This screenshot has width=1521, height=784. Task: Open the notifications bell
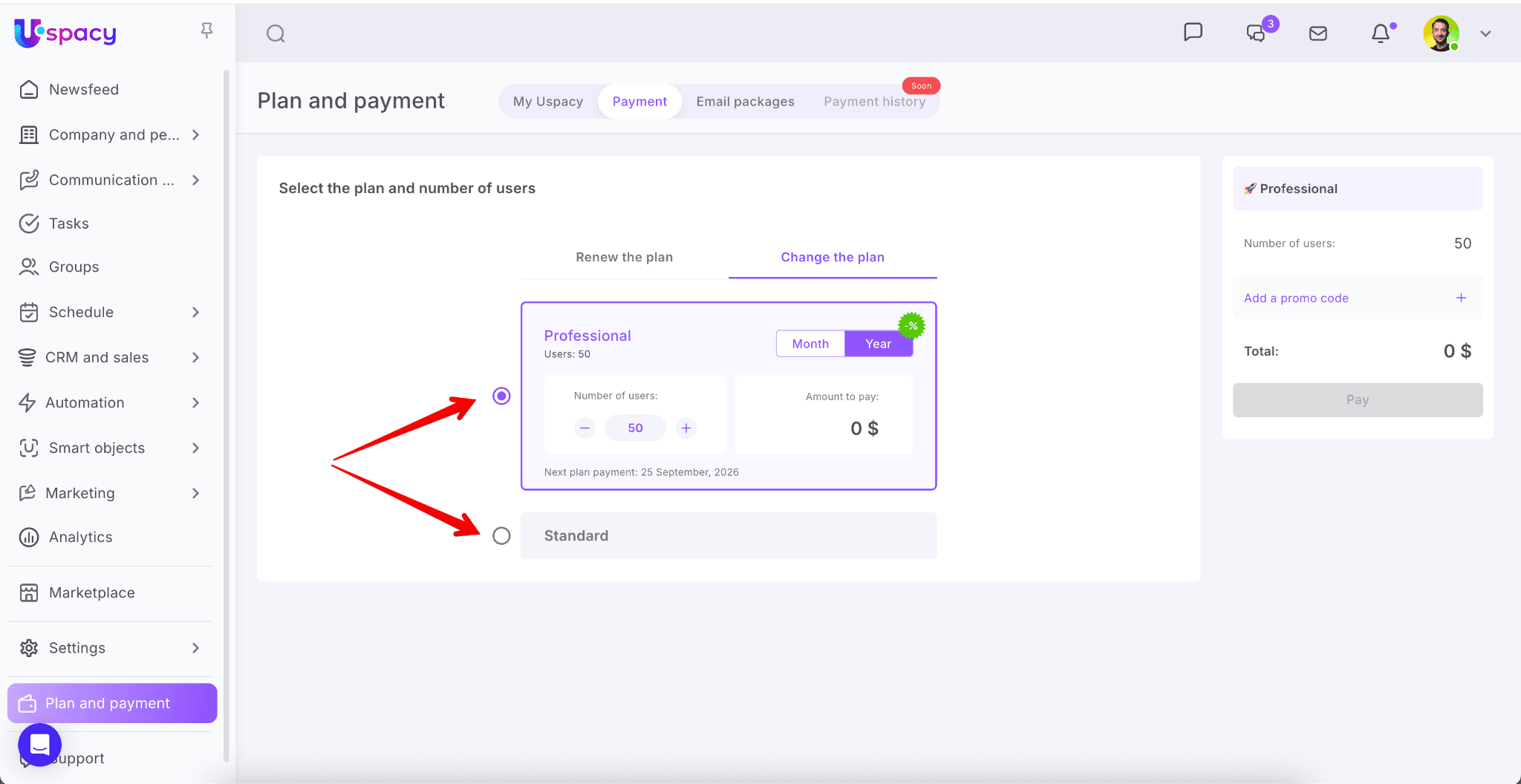(1381, 33)
